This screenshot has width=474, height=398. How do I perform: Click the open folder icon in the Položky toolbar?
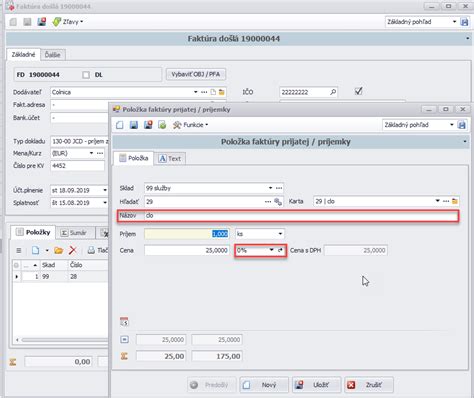(x=59, y=250)
